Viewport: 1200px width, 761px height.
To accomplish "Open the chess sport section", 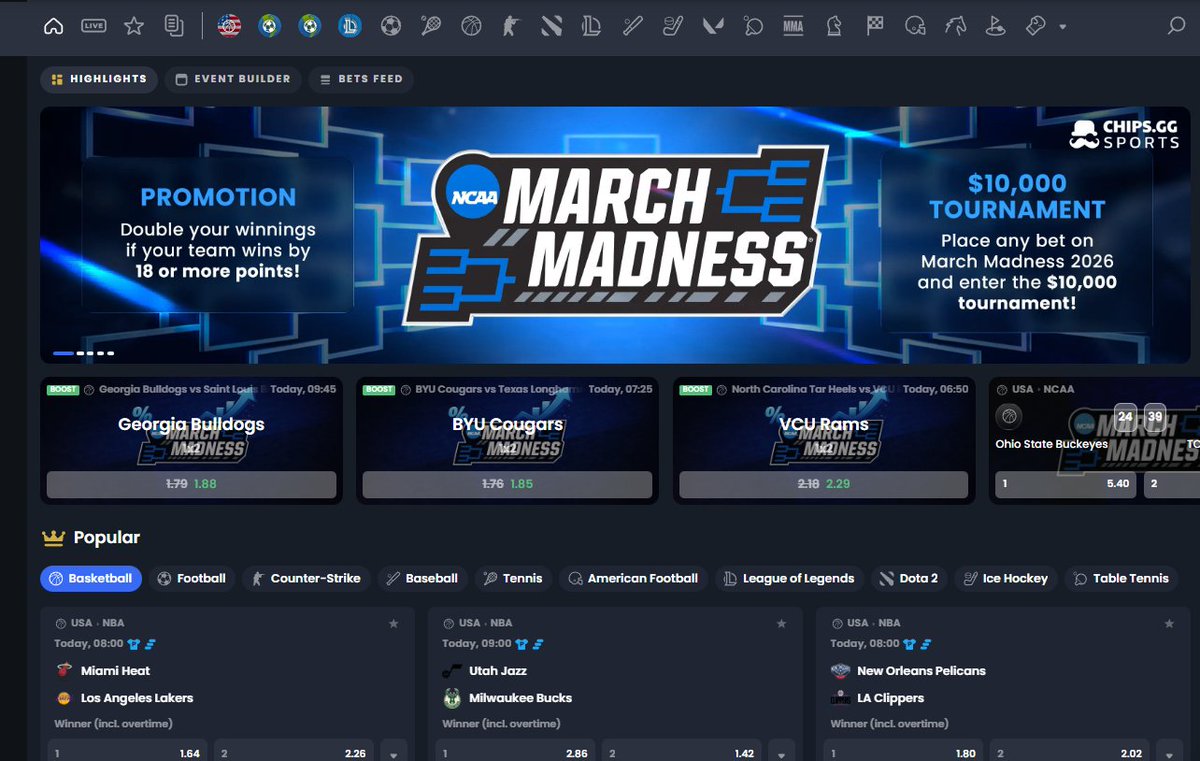I will 833,26.
